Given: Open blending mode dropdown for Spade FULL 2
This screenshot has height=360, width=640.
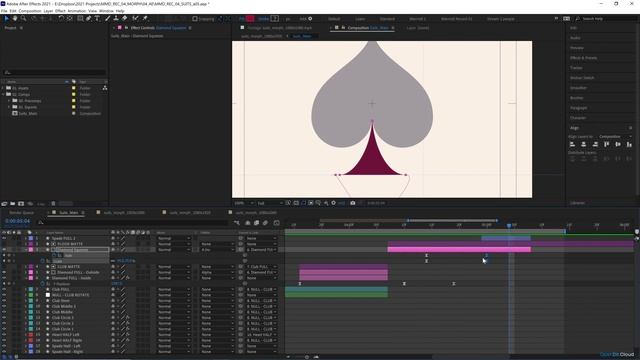Looking at the screenshot, I should tap(174, 238).
